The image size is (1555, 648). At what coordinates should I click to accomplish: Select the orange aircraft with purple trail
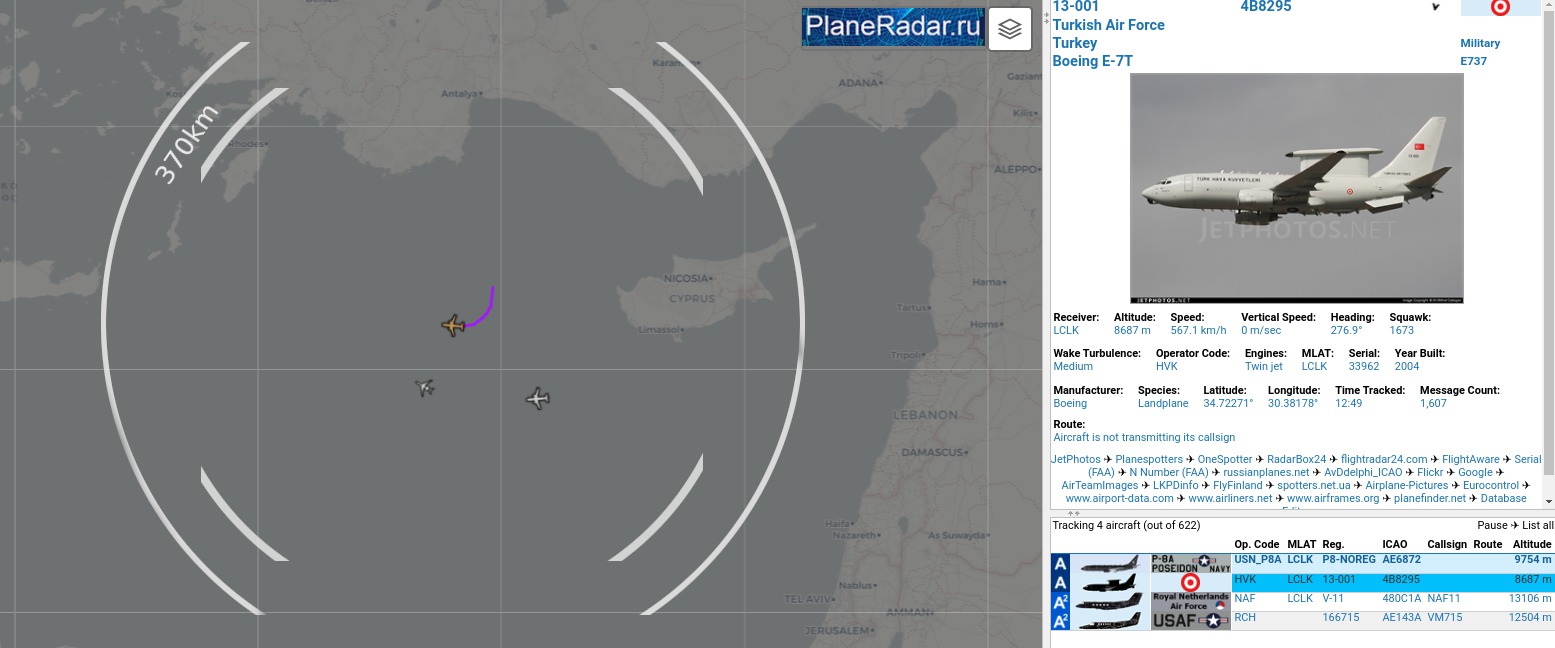(x=453, y=325)
